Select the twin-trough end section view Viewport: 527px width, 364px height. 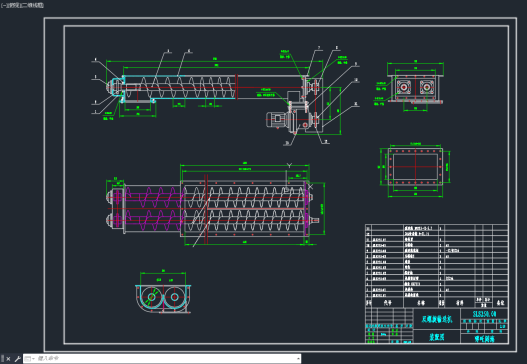tap(163, 298)
